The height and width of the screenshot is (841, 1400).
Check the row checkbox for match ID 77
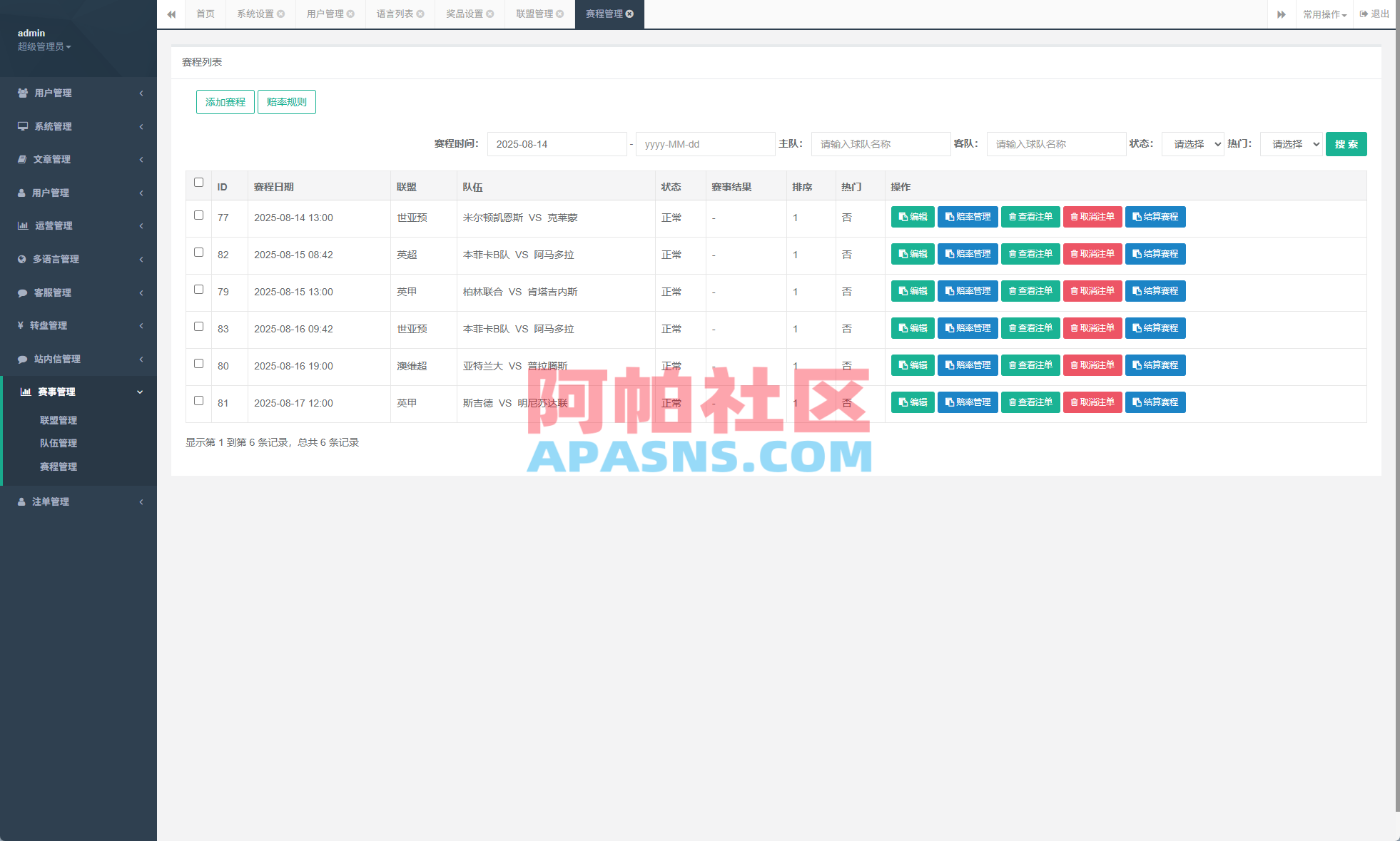coord(198,215)
